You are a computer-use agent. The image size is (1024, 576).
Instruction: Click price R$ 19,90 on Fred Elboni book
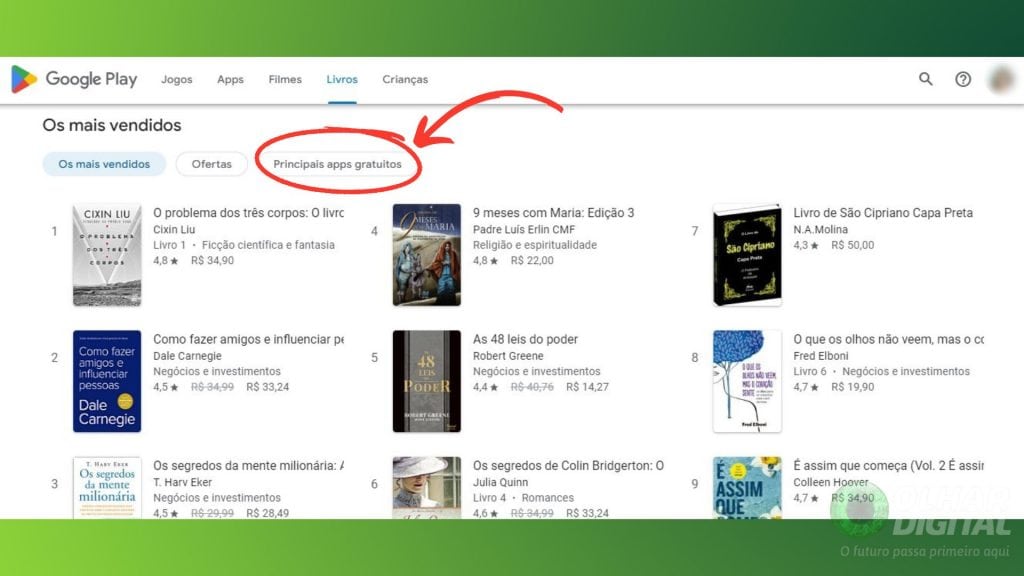click(x=852, y=387)
